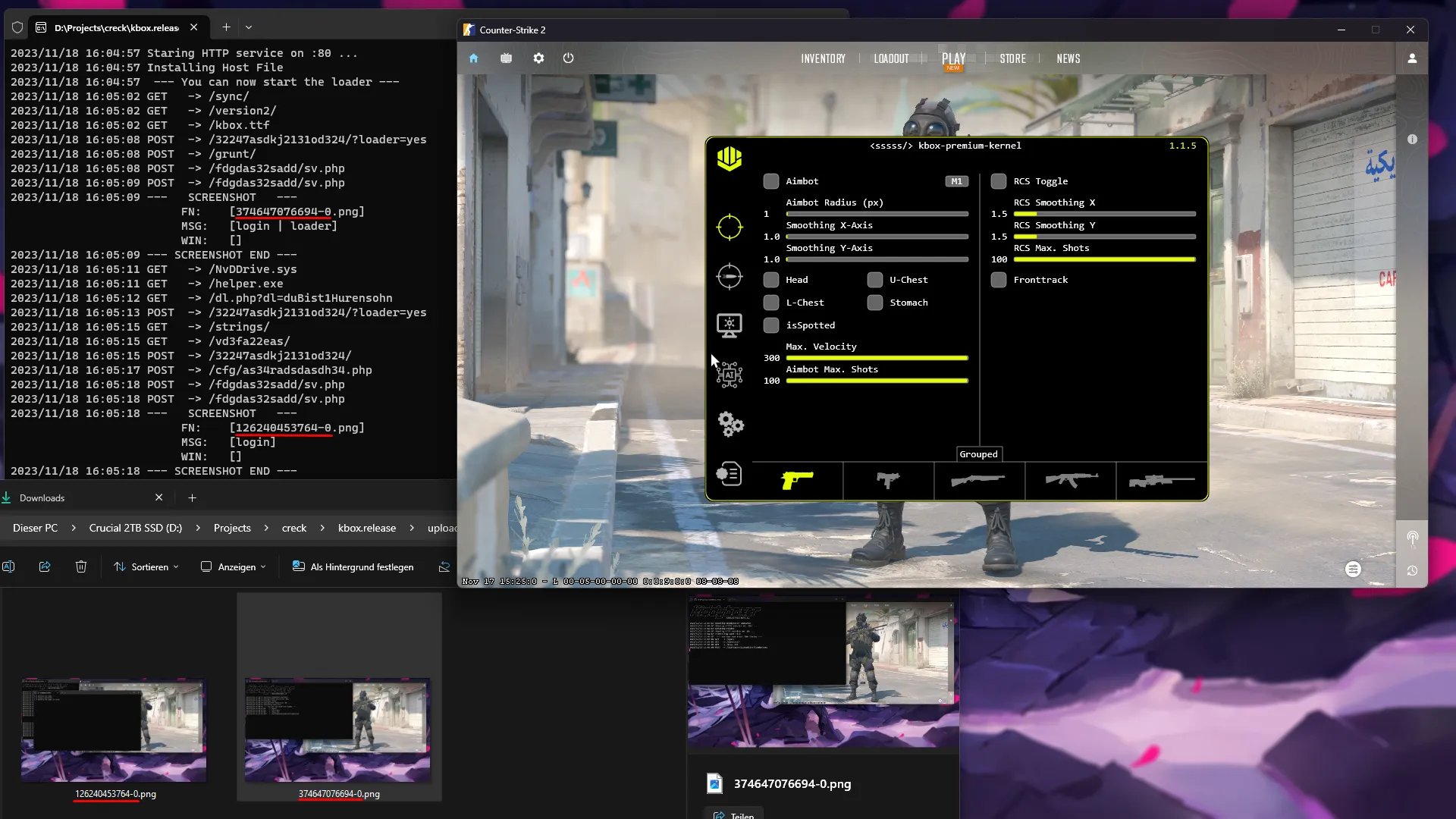Toggle the isSpotted checkbox on
The width and height of the screenshot is (1456, 819).
click(771, 325)
